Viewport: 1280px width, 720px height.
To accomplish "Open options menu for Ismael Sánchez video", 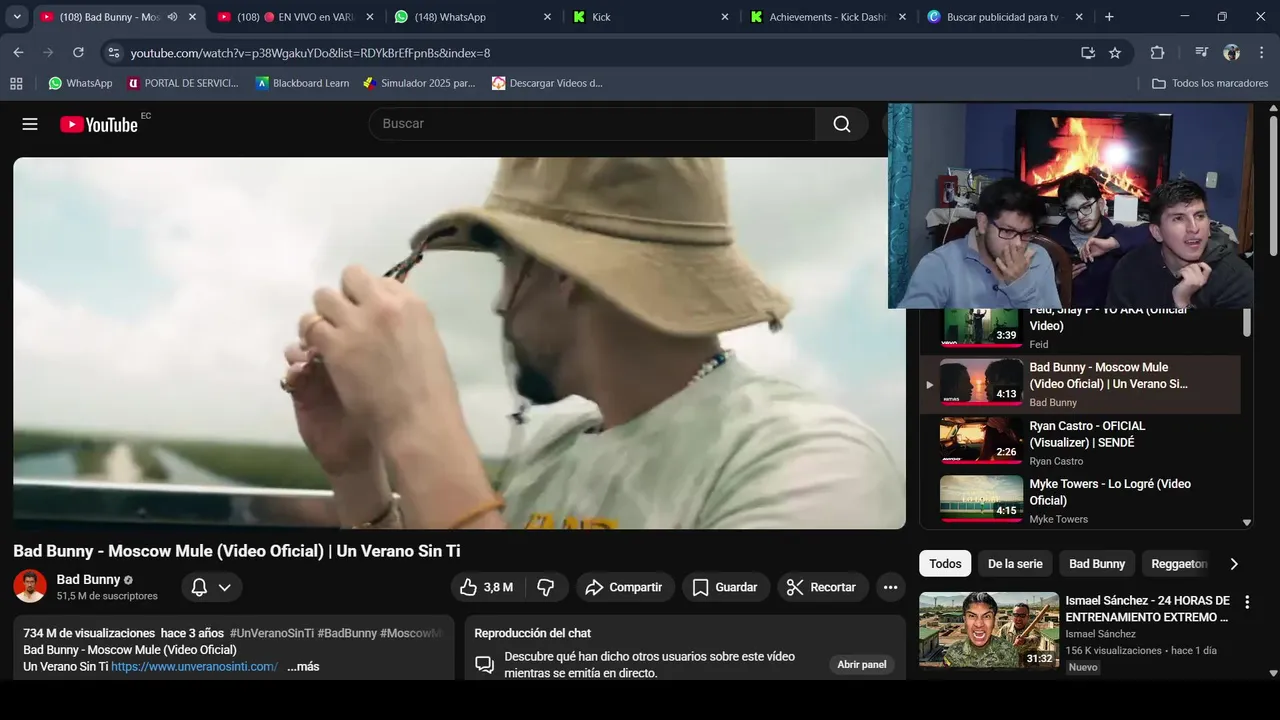I will click(1247, 602).
